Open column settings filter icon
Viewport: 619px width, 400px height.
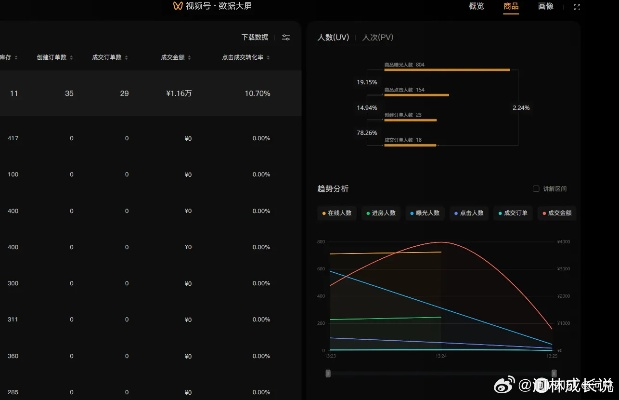point(286,37)
